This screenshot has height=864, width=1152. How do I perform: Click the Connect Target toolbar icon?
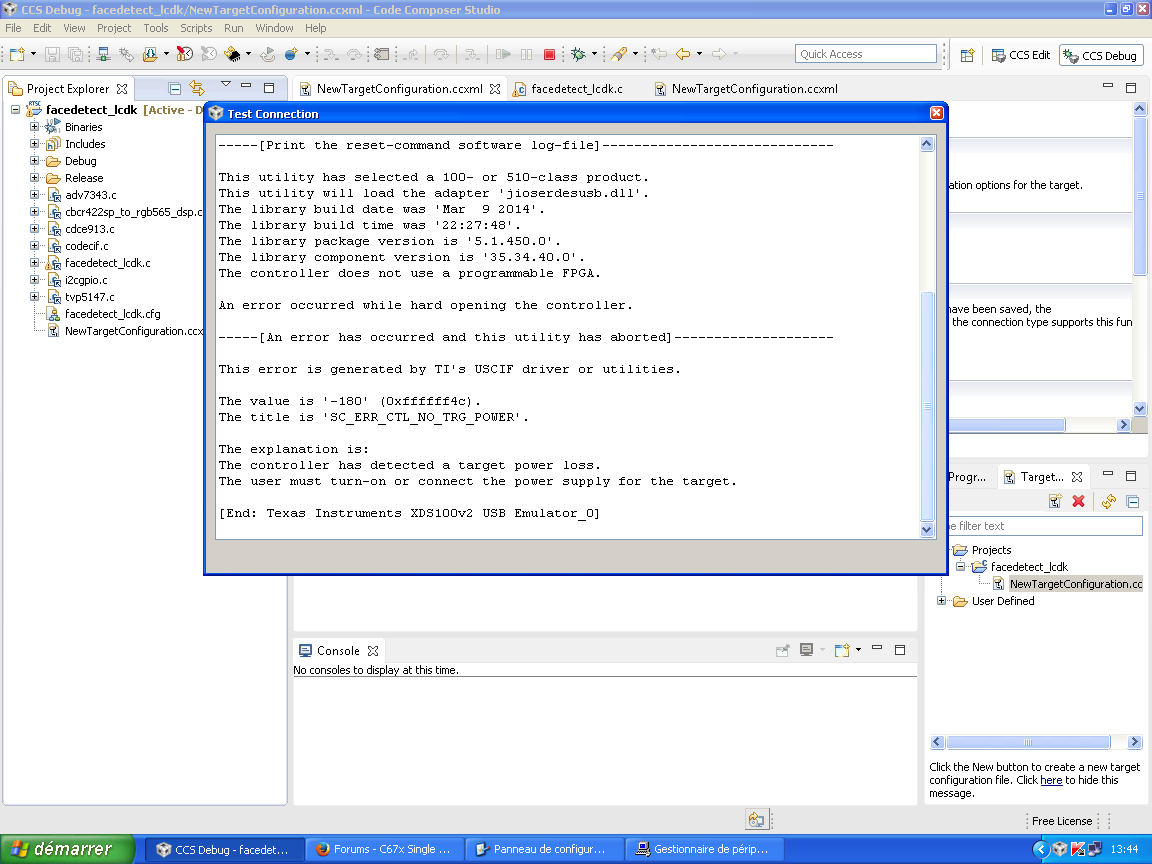tap(104, 54)
